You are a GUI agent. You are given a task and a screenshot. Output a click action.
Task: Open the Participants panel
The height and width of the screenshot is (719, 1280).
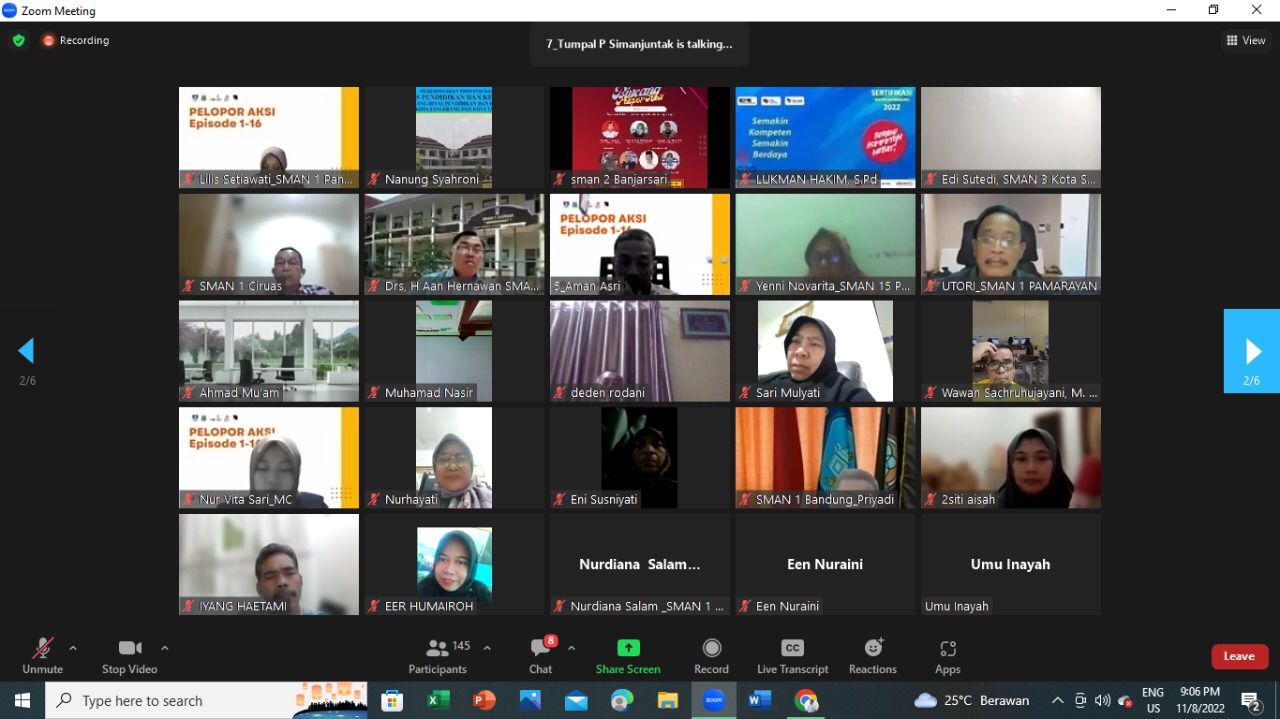[x=437, y=656]
